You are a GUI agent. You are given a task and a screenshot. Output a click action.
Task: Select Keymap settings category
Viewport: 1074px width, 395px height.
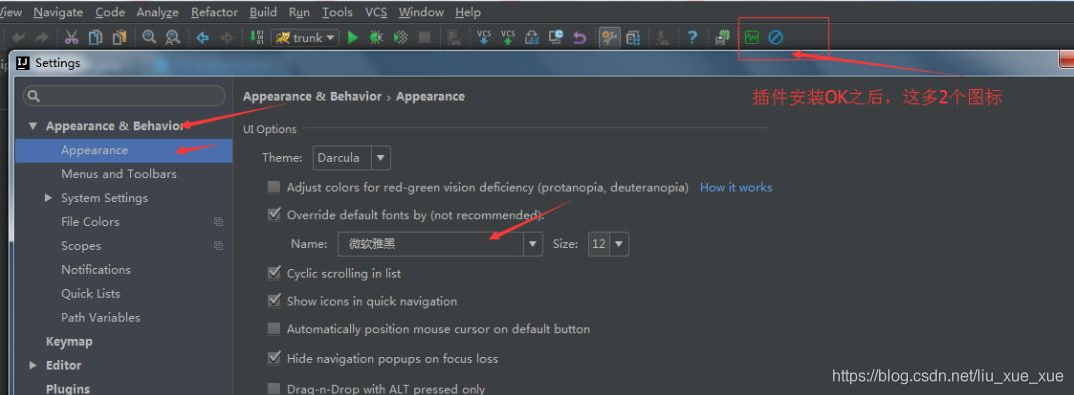(x=69, y=342)
